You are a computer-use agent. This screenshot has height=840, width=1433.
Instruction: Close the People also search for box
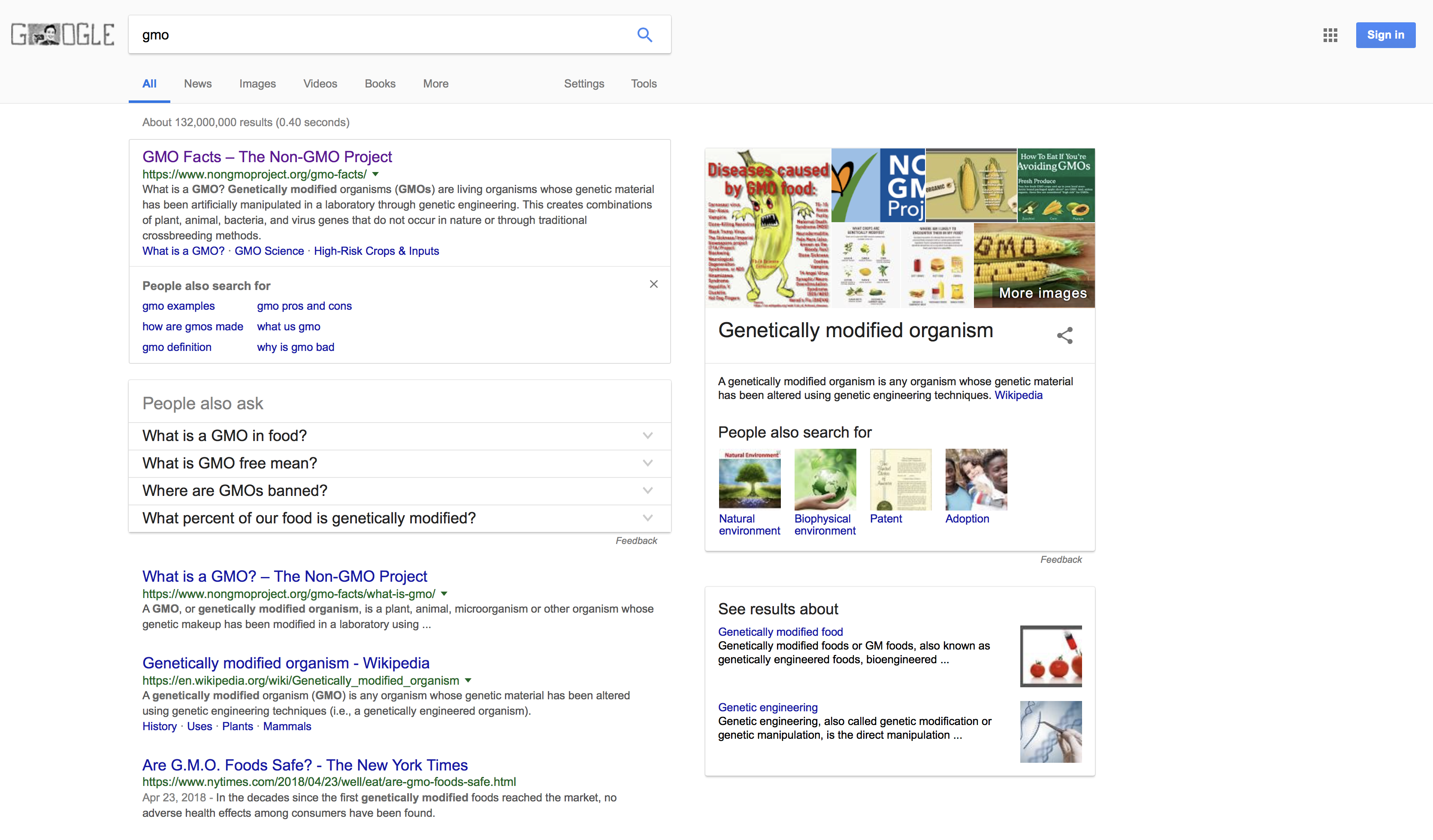653,284
